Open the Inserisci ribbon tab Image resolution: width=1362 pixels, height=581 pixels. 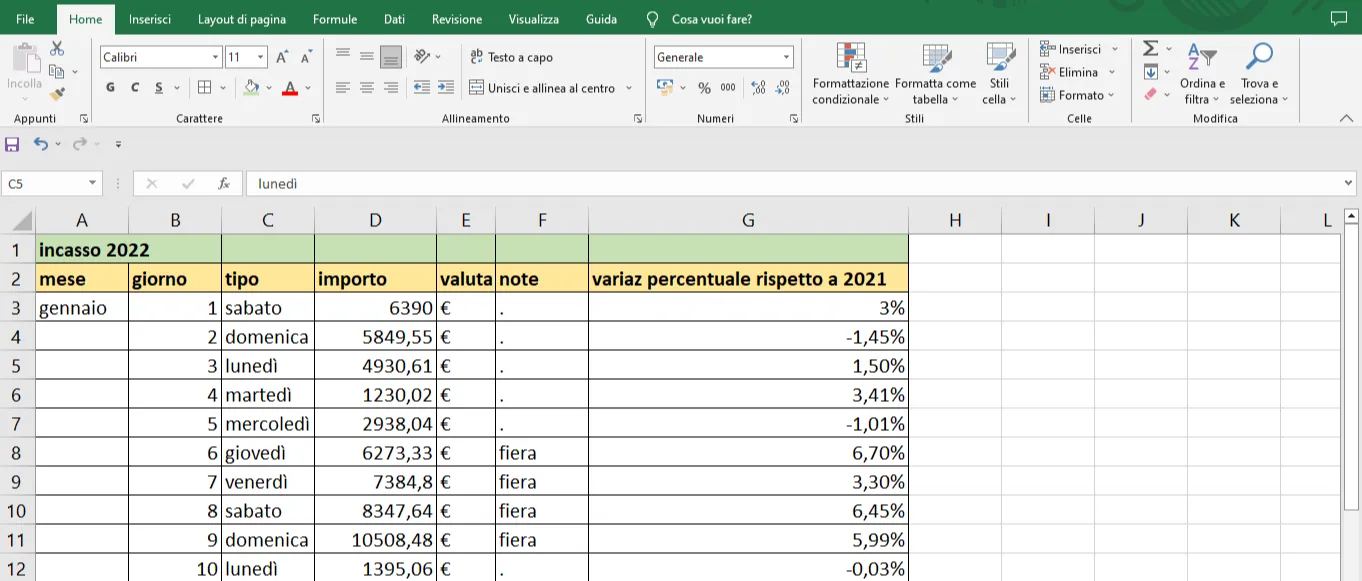click(x=150, y=19)
